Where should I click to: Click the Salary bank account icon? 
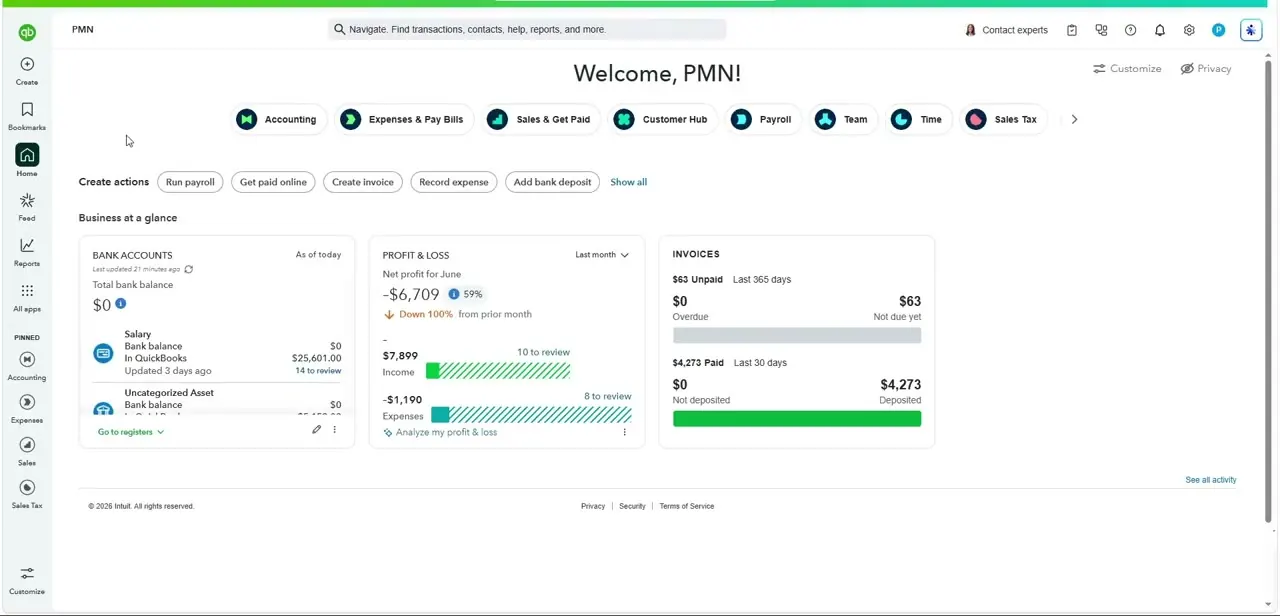(x=103, y=353)
